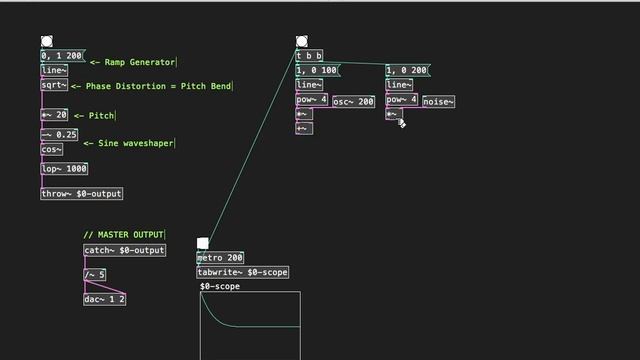Select the sqrt~ object
This screenshot has width=640, height=360.
point(54,85)
